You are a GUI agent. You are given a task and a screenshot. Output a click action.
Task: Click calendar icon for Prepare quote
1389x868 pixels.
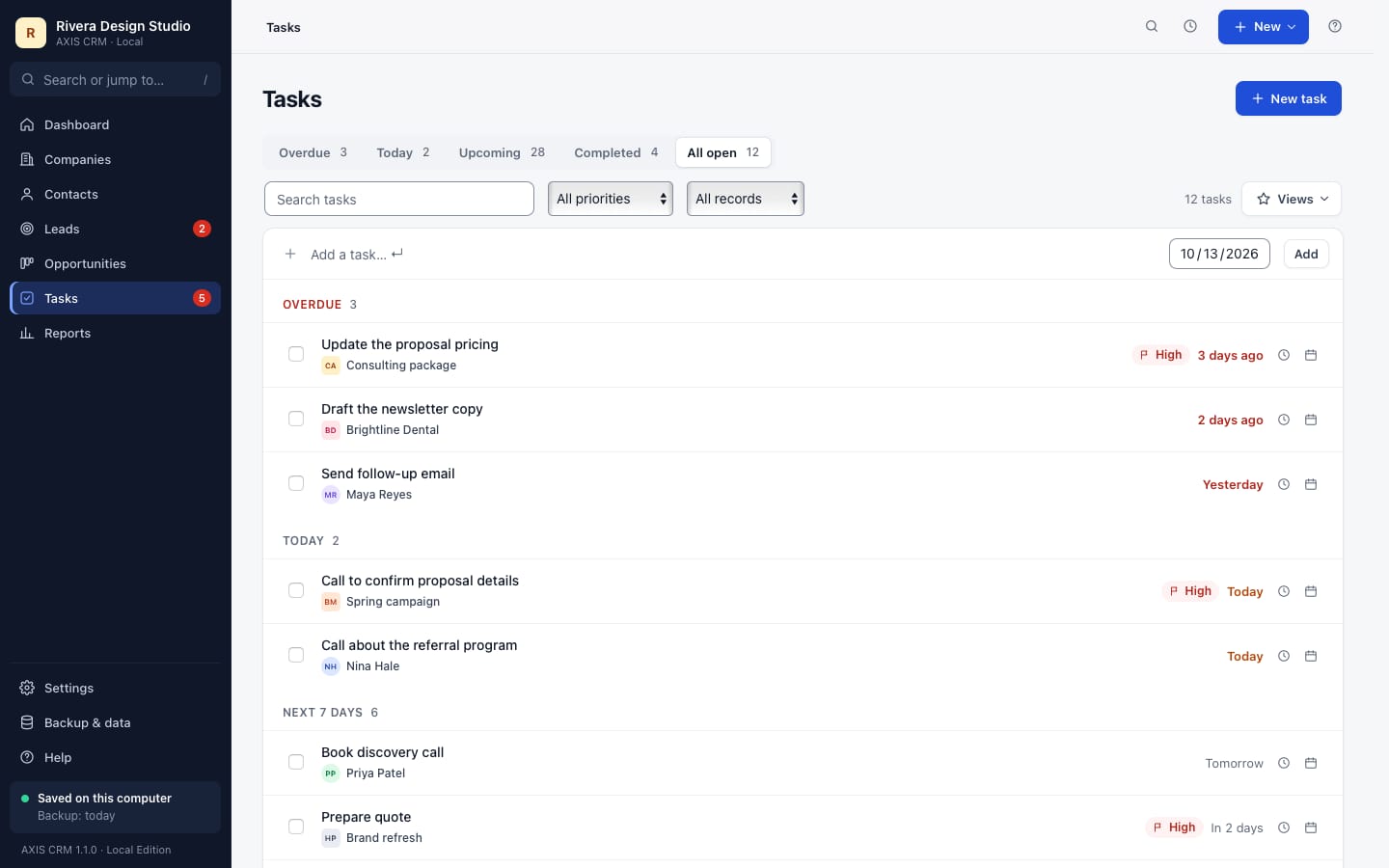click(1311, 827)
